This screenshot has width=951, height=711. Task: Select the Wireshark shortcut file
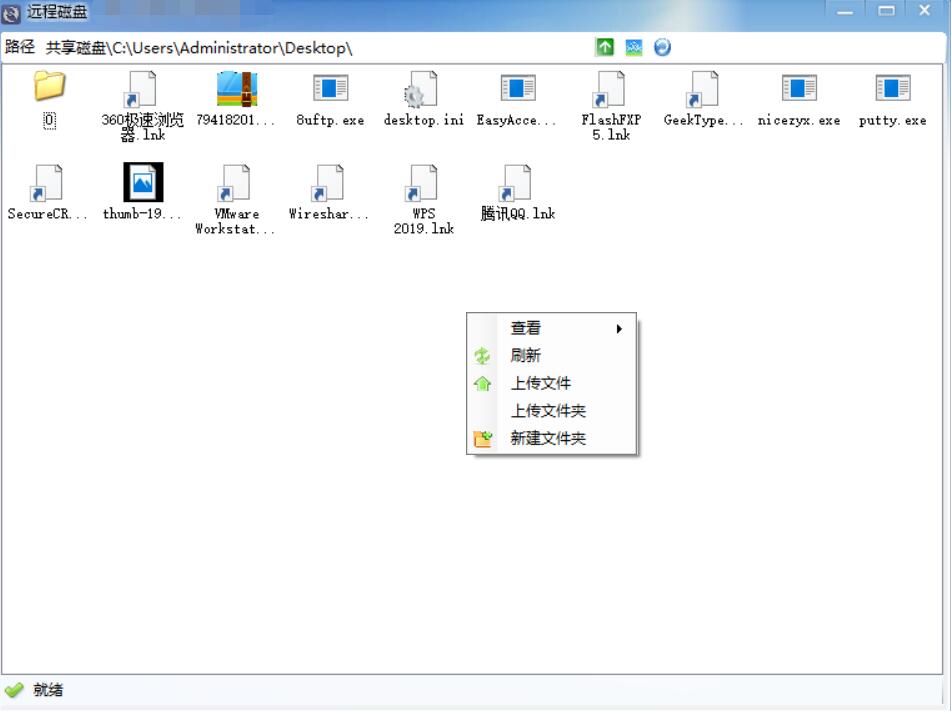click(x=329, y=184)
